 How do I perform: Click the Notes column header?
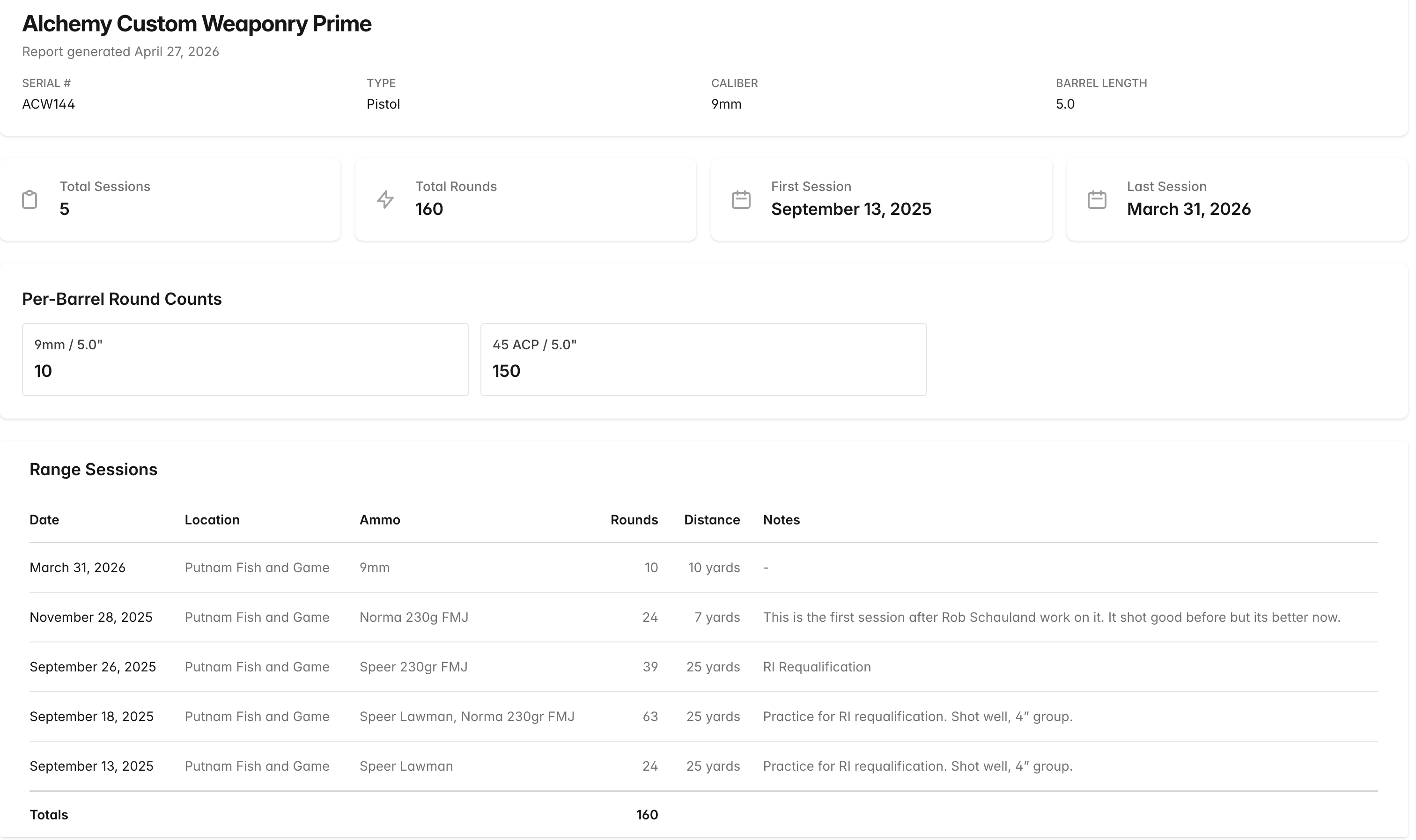781,520
